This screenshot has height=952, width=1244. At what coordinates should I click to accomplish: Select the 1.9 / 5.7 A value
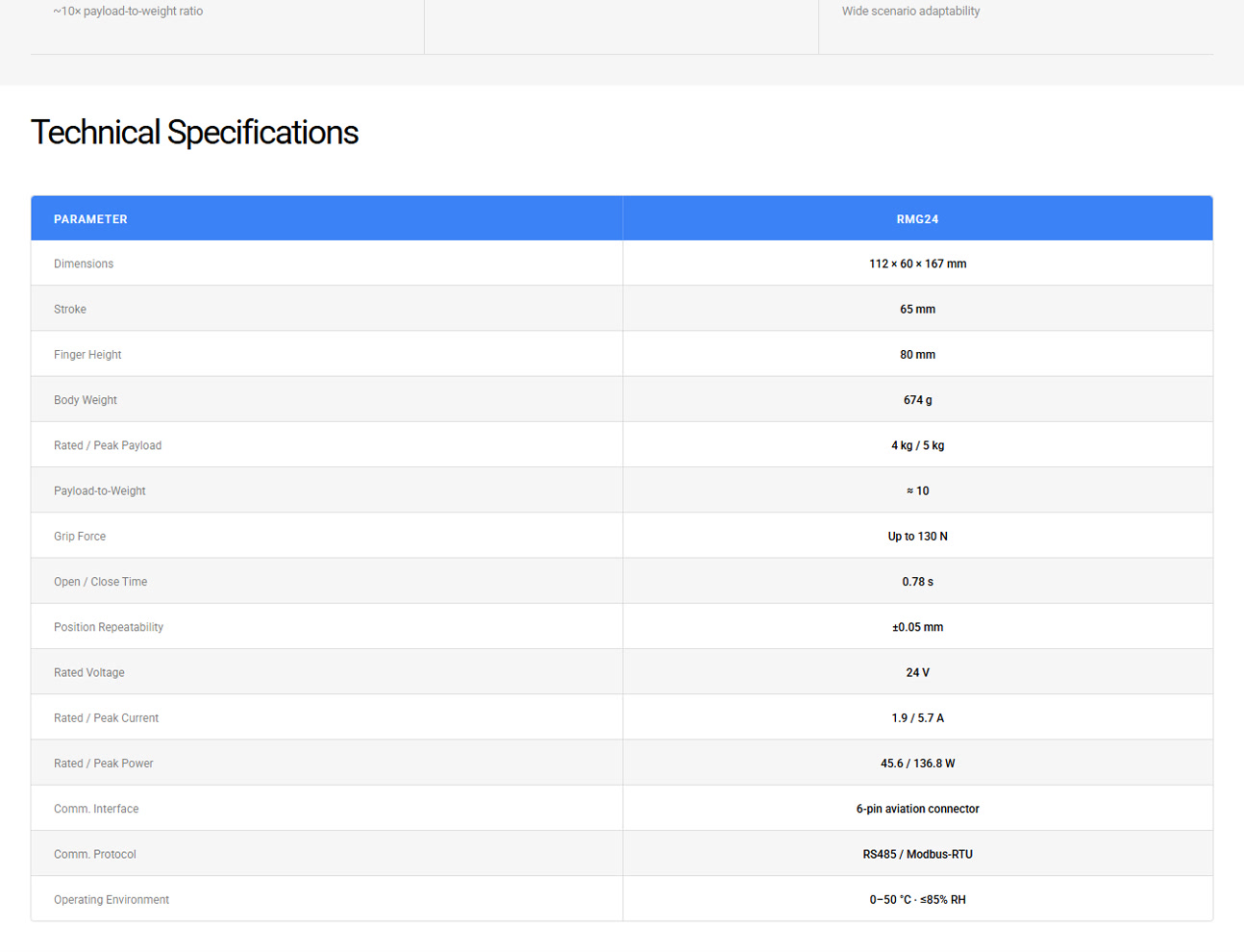coord(917,717)
